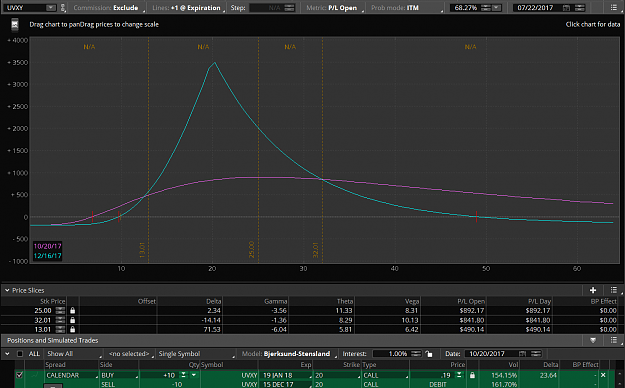Toggle the interest rate unlock icon
The height and width of the screenshot is (388, 625).
tap(428, 354)
